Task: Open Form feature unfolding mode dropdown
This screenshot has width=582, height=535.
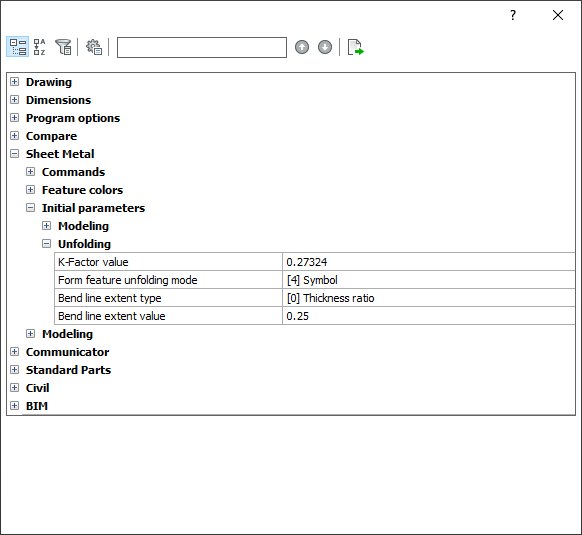Action: pyautogui.click(x=428, y=280)
